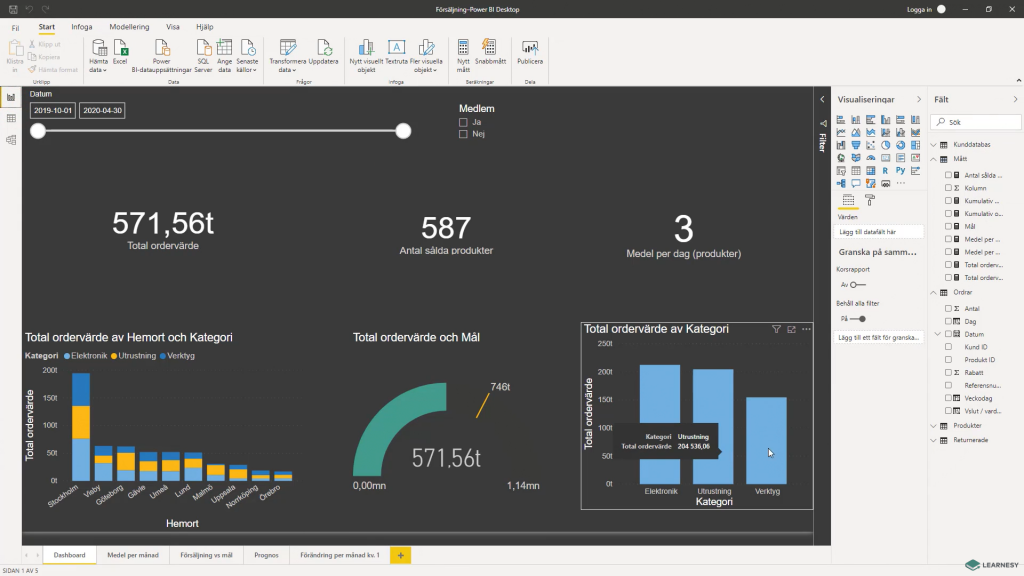
Task: Toggle the Behåll alla filter switch
Action: [x=857, y=319]
